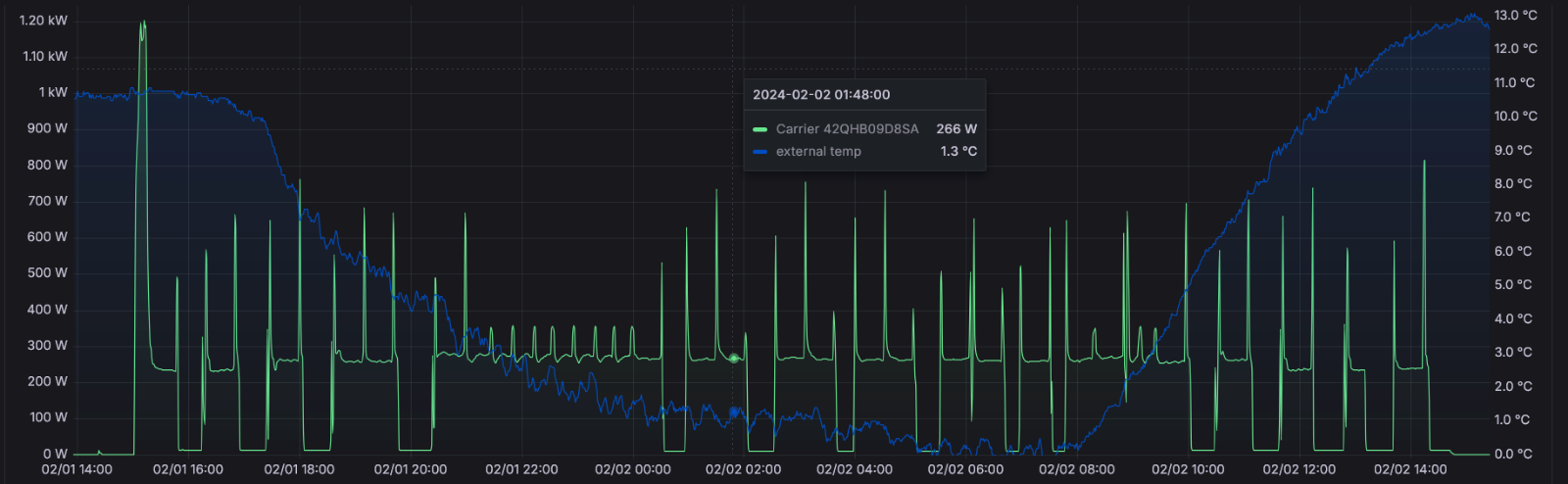Click the 02/01 22:00 time label
The width and height of the screenshot is (1568, 484).
pyautogui.click(x=521, y=470)
